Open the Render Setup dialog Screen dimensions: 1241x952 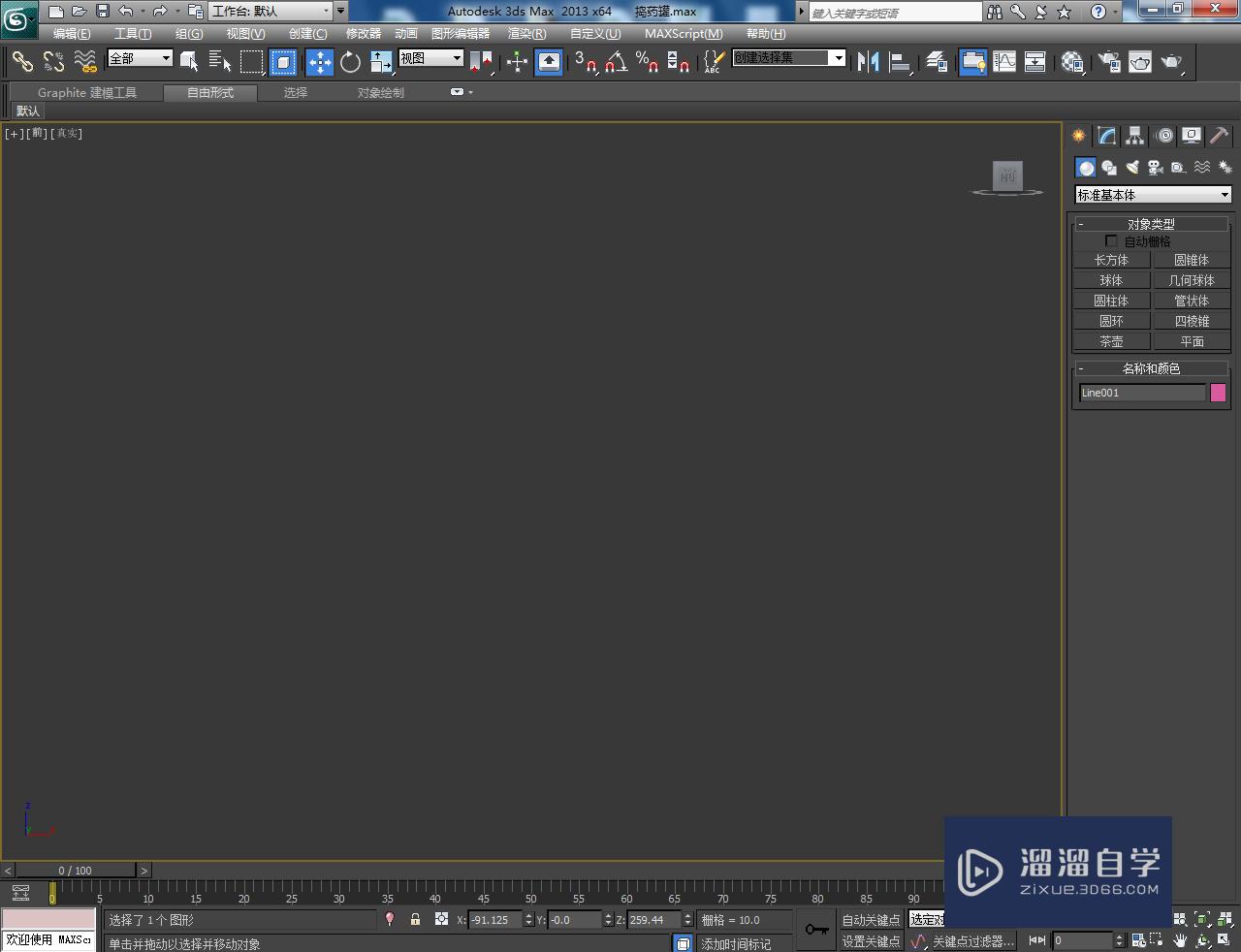(1108, 62)
